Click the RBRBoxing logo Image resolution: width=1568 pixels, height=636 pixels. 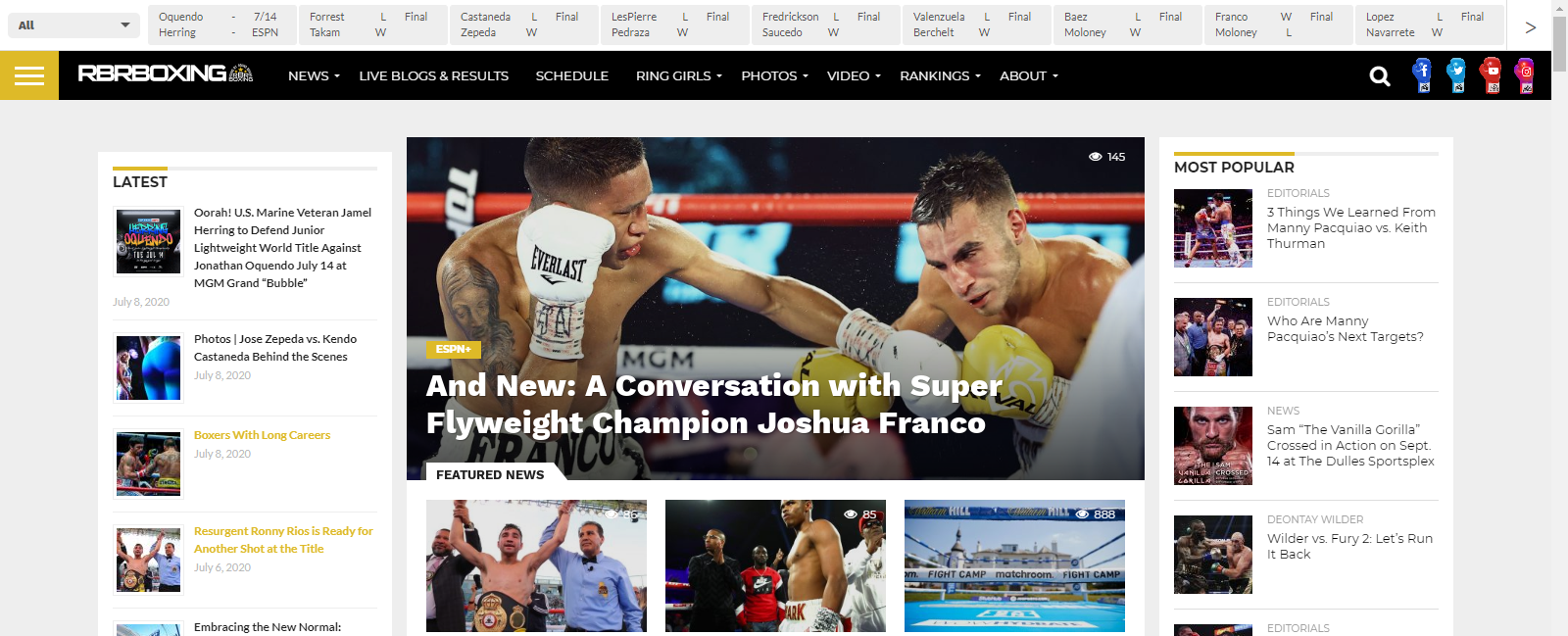tap(166, 73)
